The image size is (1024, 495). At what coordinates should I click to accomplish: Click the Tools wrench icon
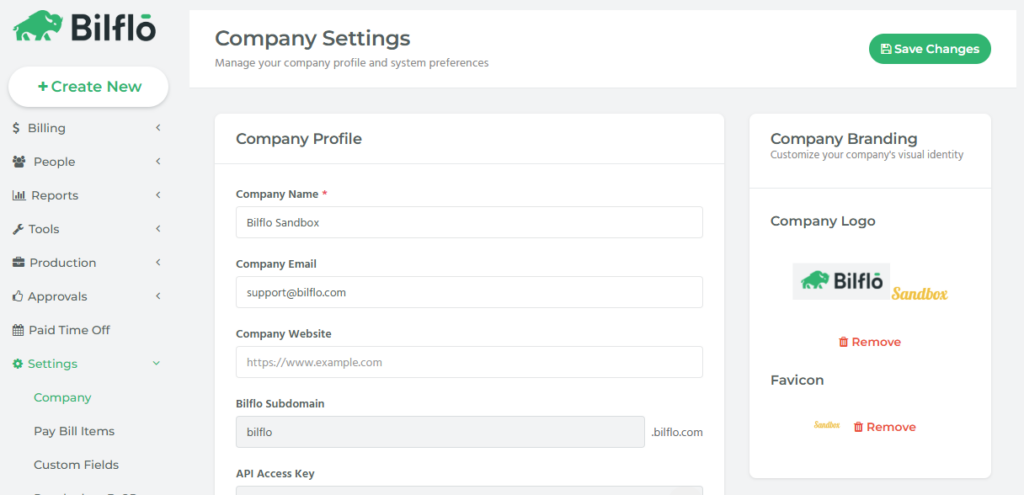tap(17, 229)
